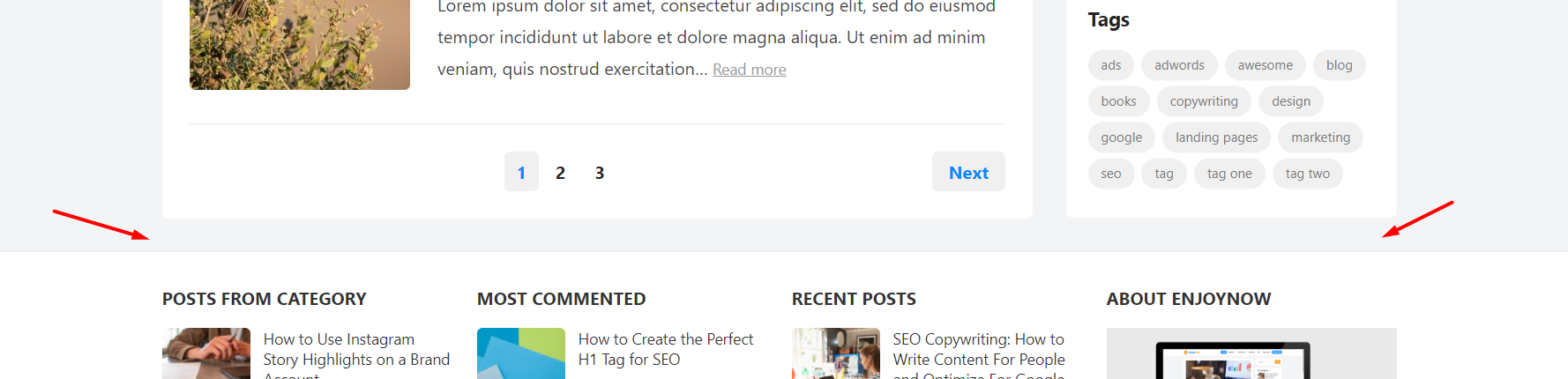1568x379 pixels.
Task: Open the bird post featured image
Action: click(300, 44)
